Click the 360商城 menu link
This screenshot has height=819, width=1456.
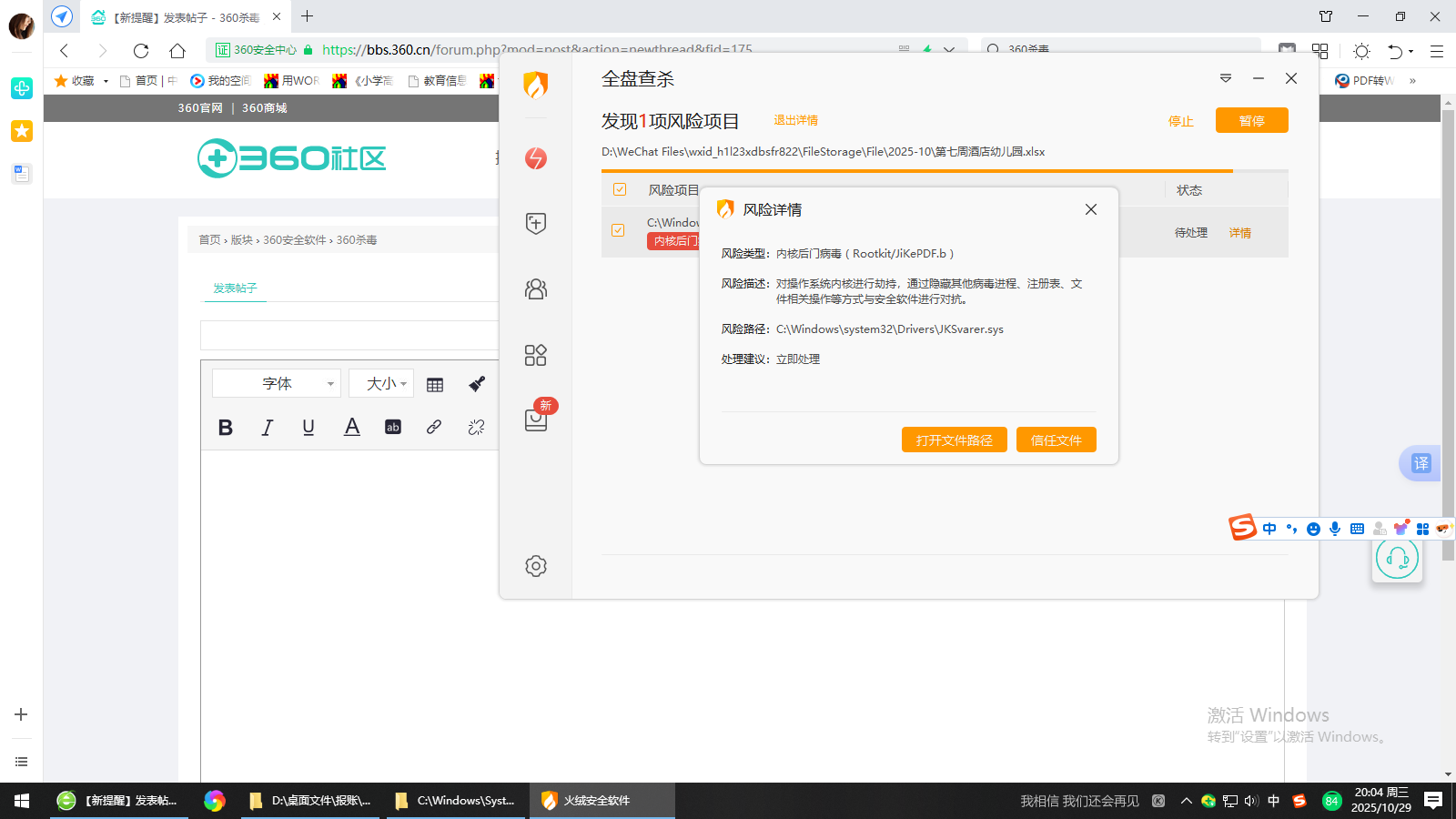(x=264, y=108)
